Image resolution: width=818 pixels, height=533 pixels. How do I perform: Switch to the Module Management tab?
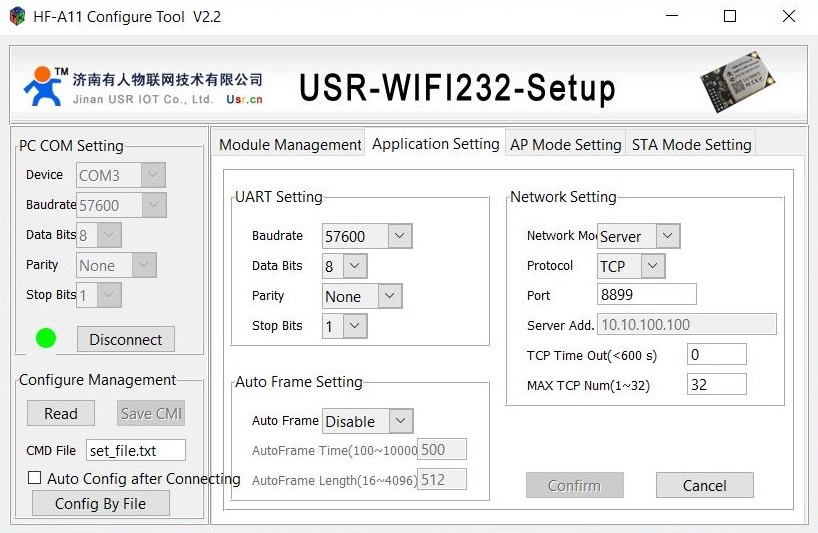[x=290, y=144]
